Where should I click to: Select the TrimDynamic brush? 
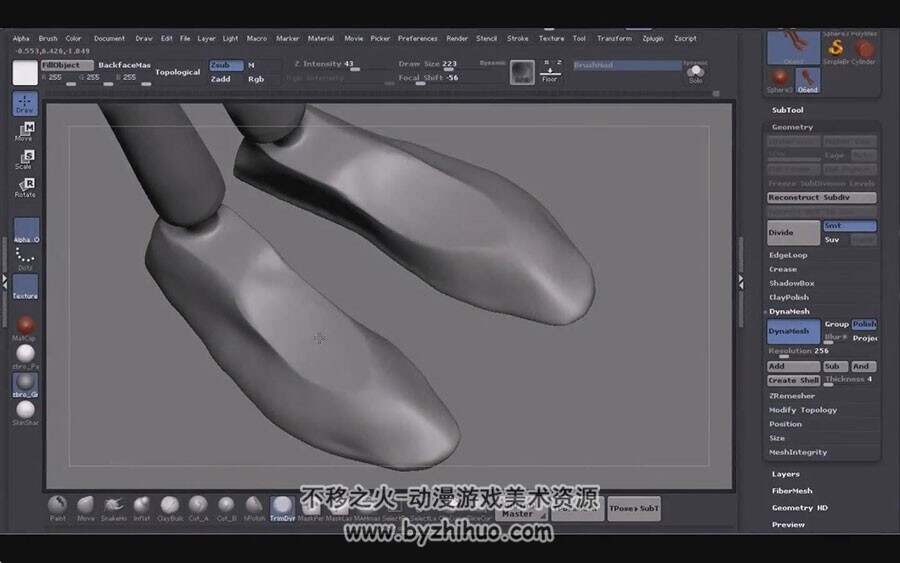point(282,508)
